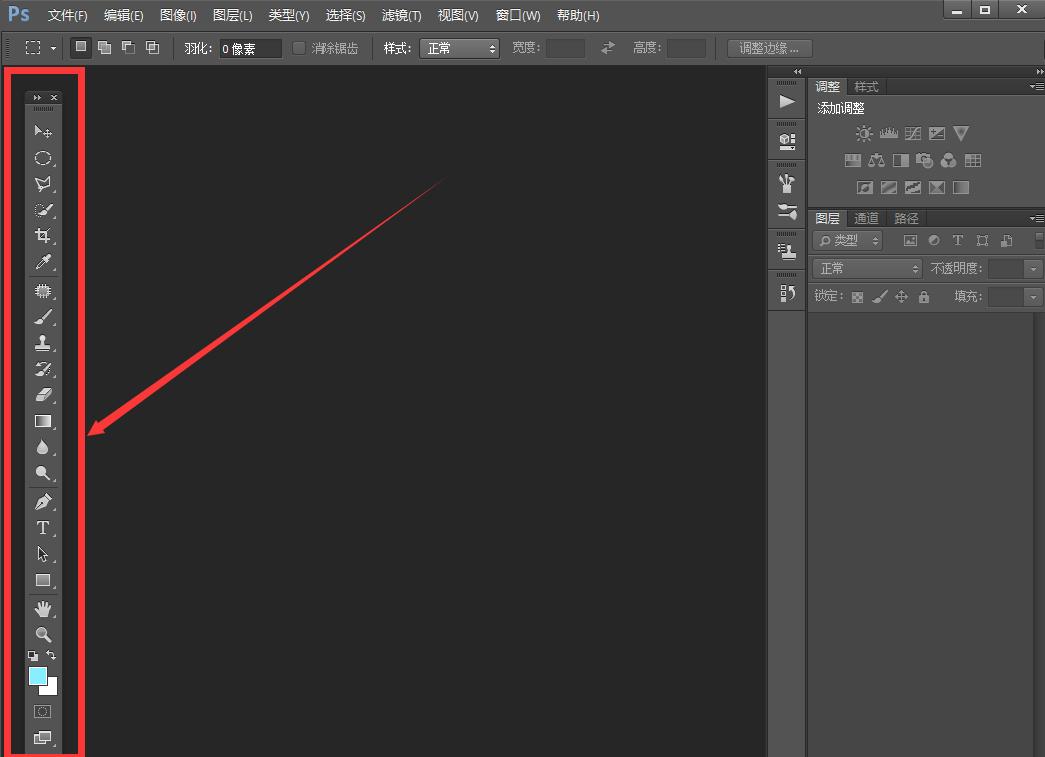Open the 滤镜(T) menu
Image resolution: width=1045 pixels, height=757 pixels.
coord(401,16)
